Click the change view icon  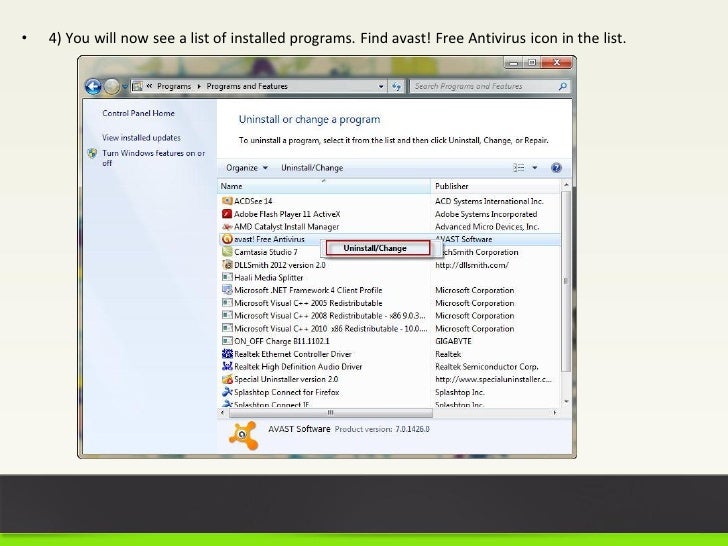519,168
